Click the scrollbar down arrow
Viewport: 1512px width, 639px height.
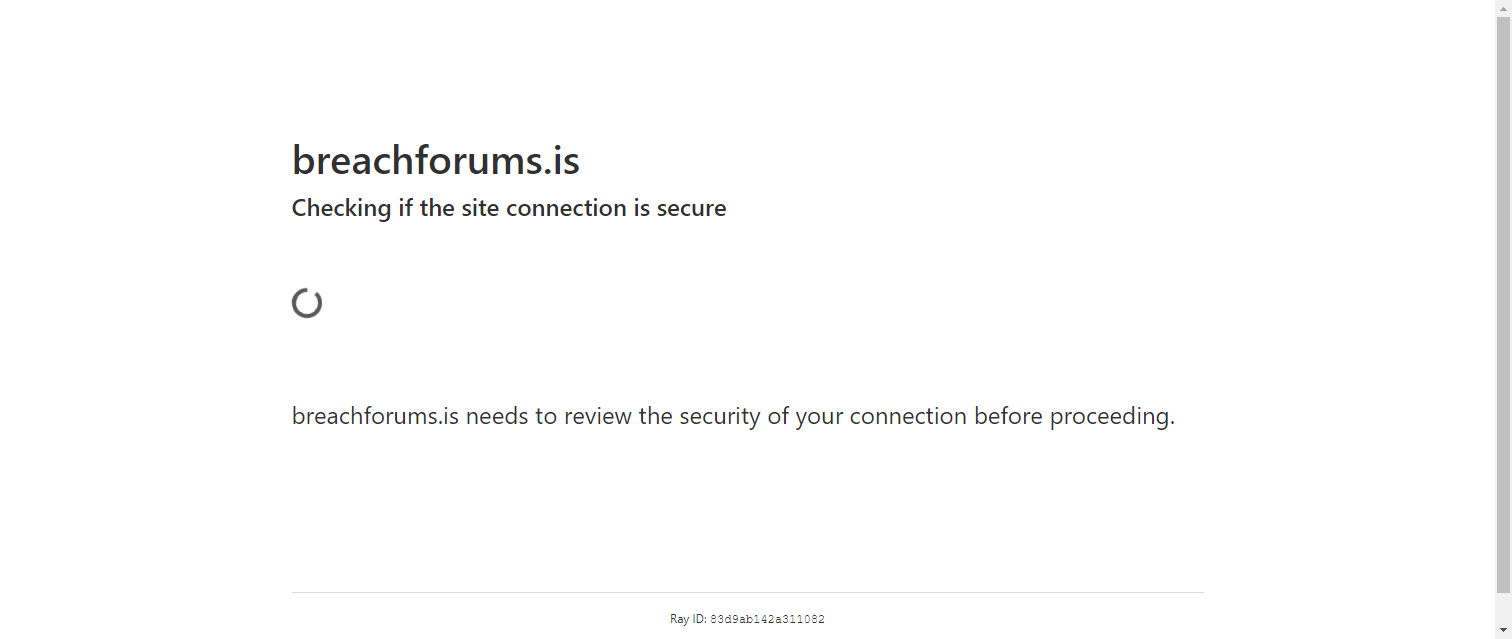click(x=1503, y=631)
